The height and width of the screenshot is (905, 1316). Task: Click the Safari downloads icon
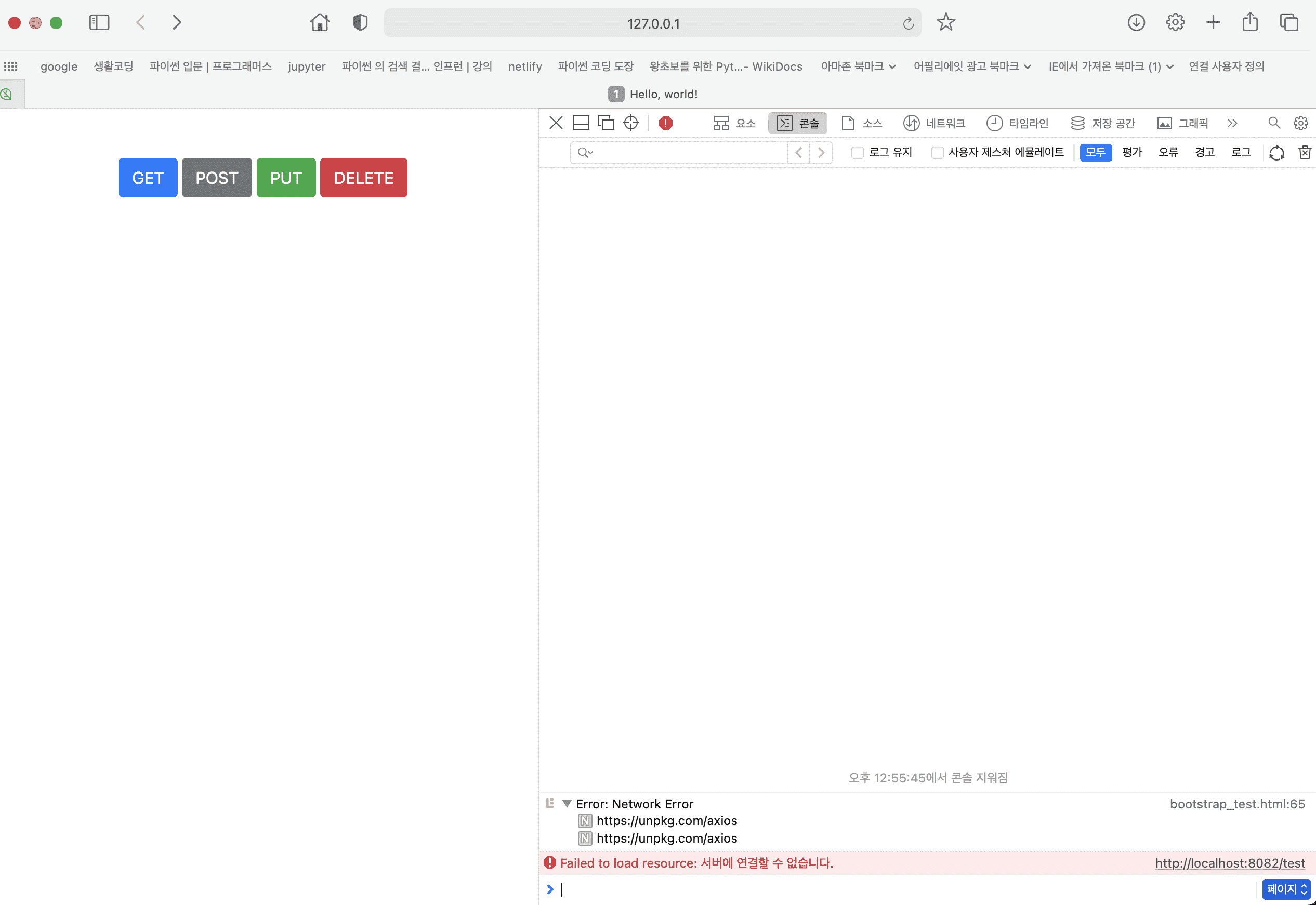click(1136, 23)
